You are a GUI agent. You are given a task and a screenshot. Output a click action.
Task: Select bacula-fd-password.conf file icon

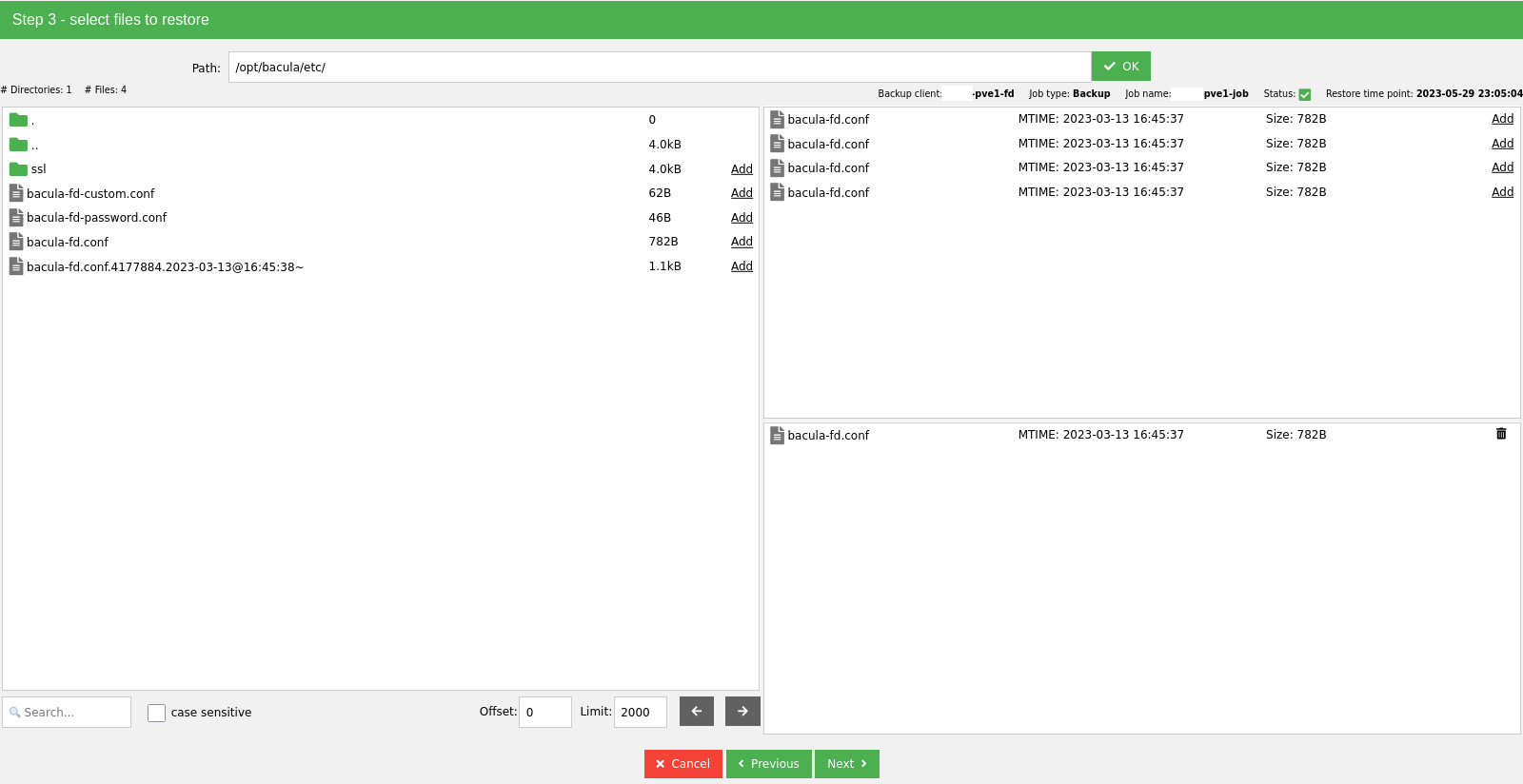(16, 218)
